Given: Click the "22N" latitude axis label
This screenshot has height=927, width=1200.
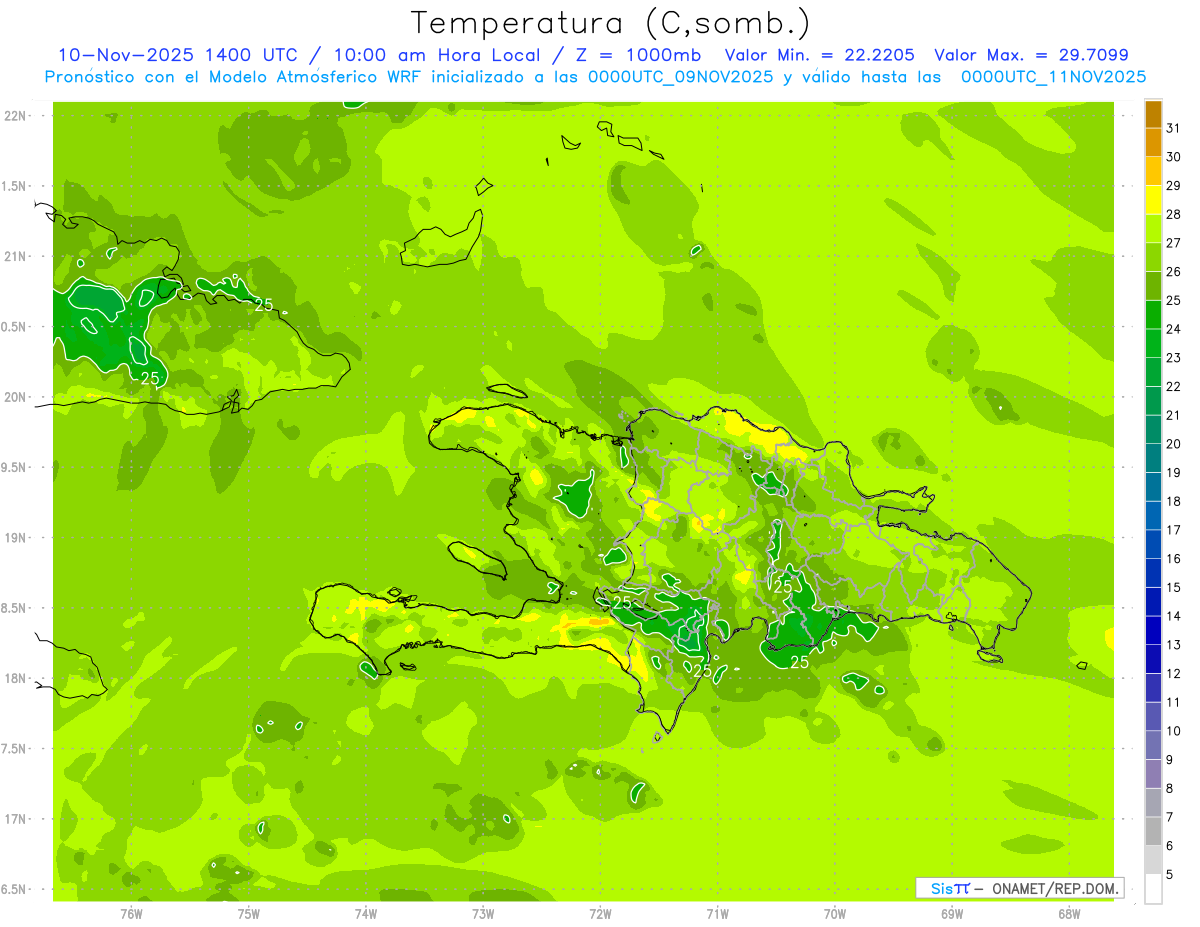Looking at the screenshot, I should 14,116.
